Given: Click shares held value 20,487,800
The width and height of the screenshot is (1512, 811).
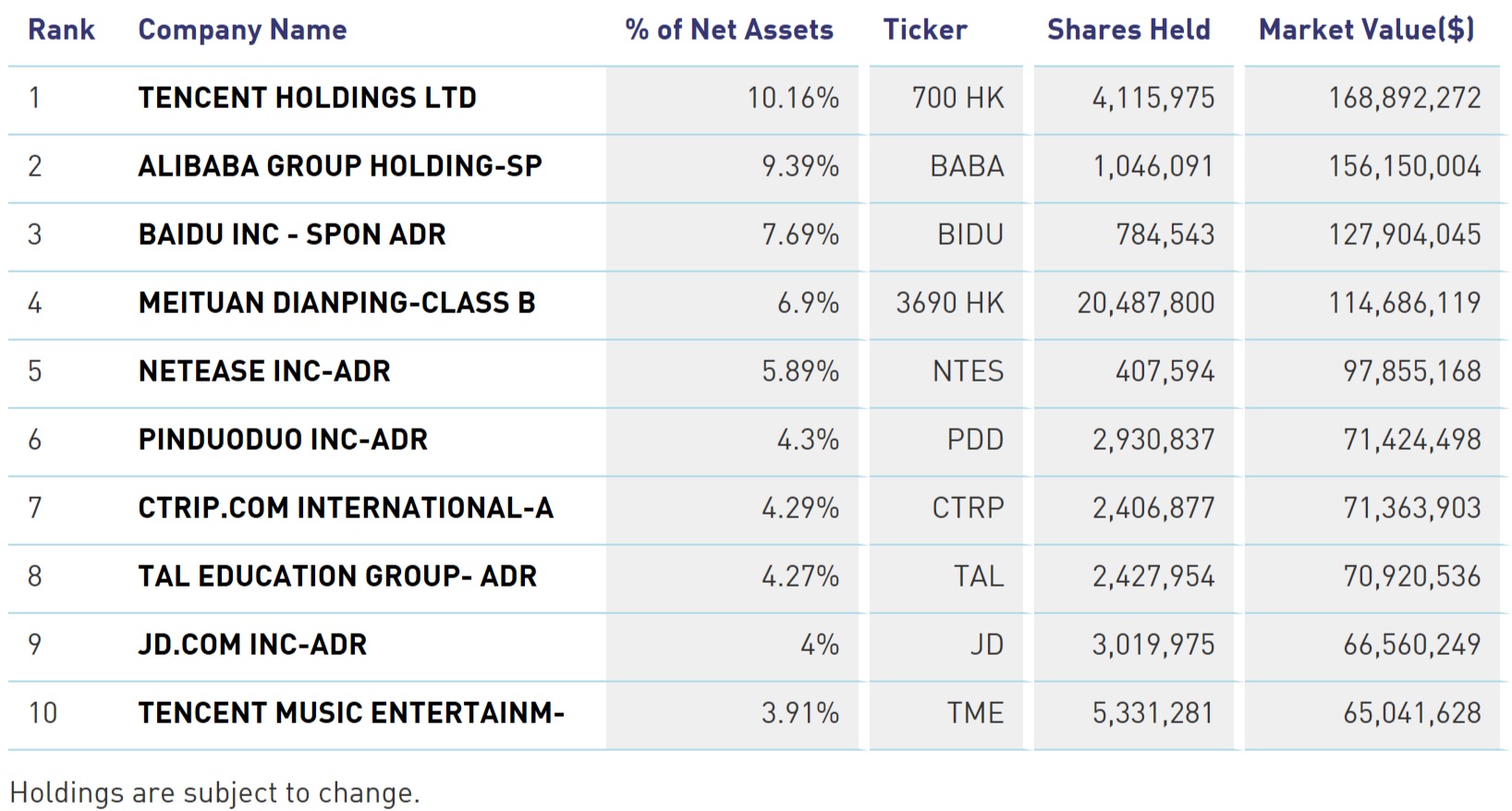Looking at the screenshot, I should [1145, 303].
